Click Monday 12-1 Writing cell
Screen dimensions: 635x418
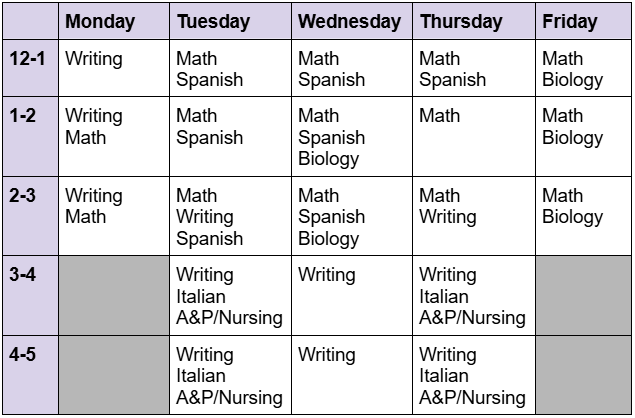(x=114, y=68)
